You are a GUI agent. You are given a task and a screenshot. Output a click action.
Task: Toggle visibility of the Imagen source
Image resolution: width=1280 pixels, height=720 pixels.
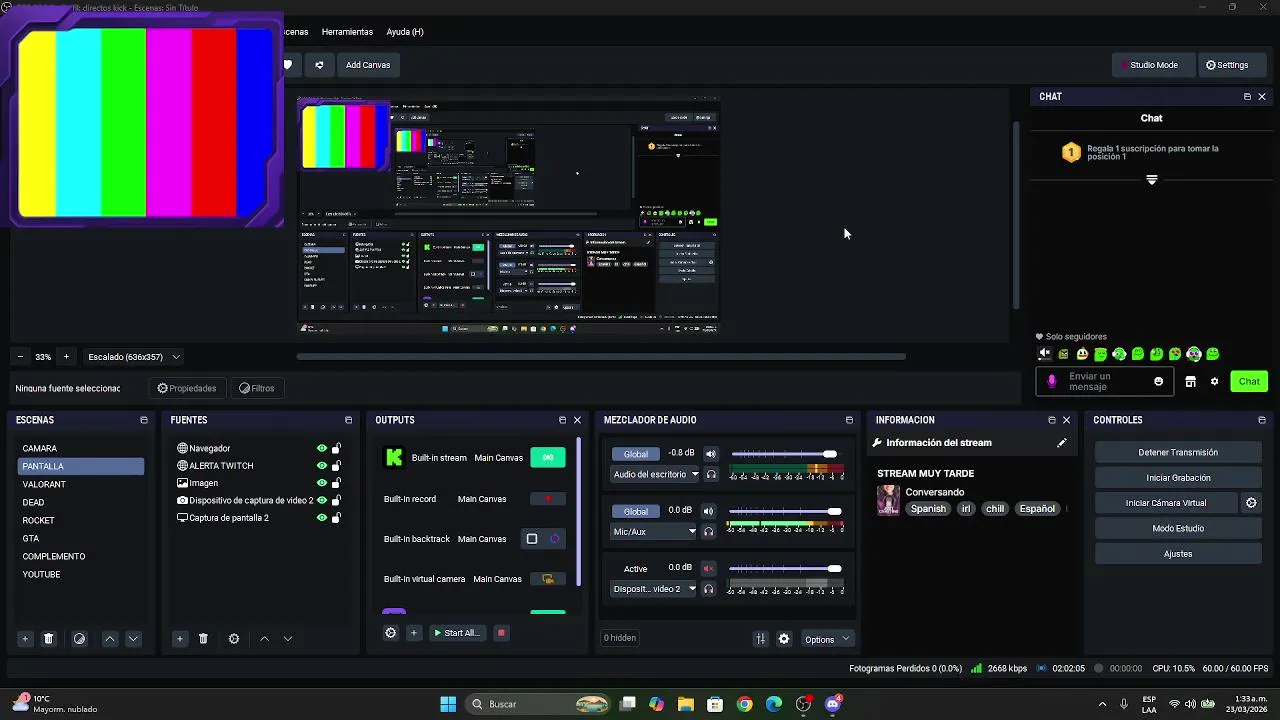point(322,483)
